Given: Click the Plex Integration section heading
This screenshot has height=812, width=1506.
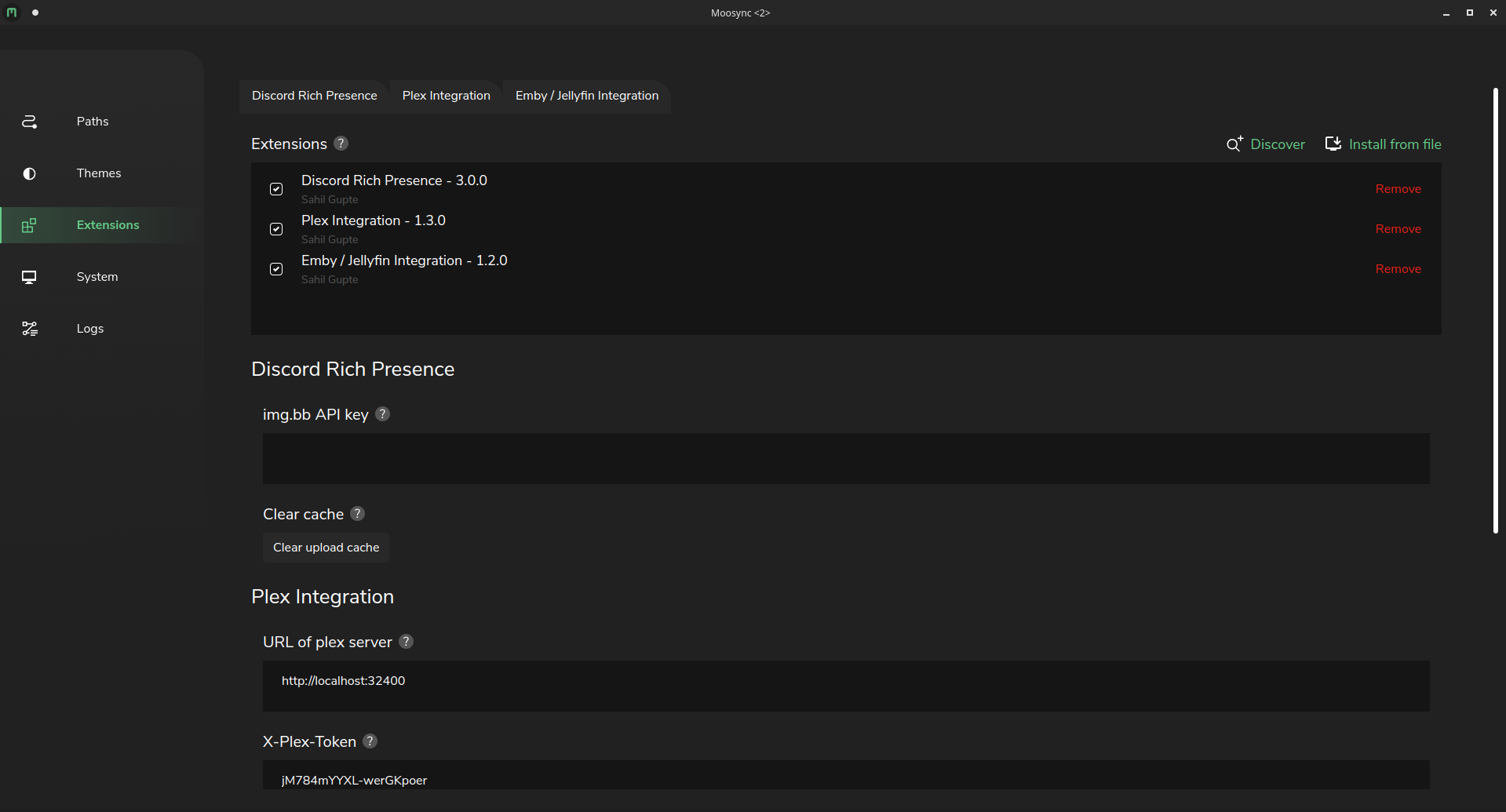Looking at the screenshot, I should pyautogui.click(x=323, y=596).
